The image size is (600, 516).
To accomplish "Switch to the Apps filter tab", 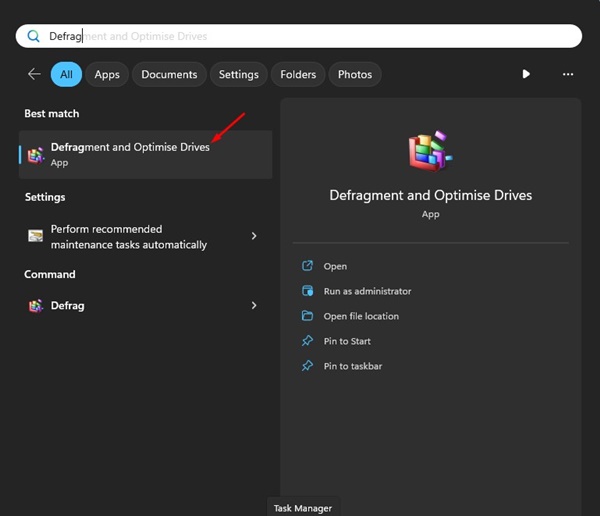I will click(107, 74).
